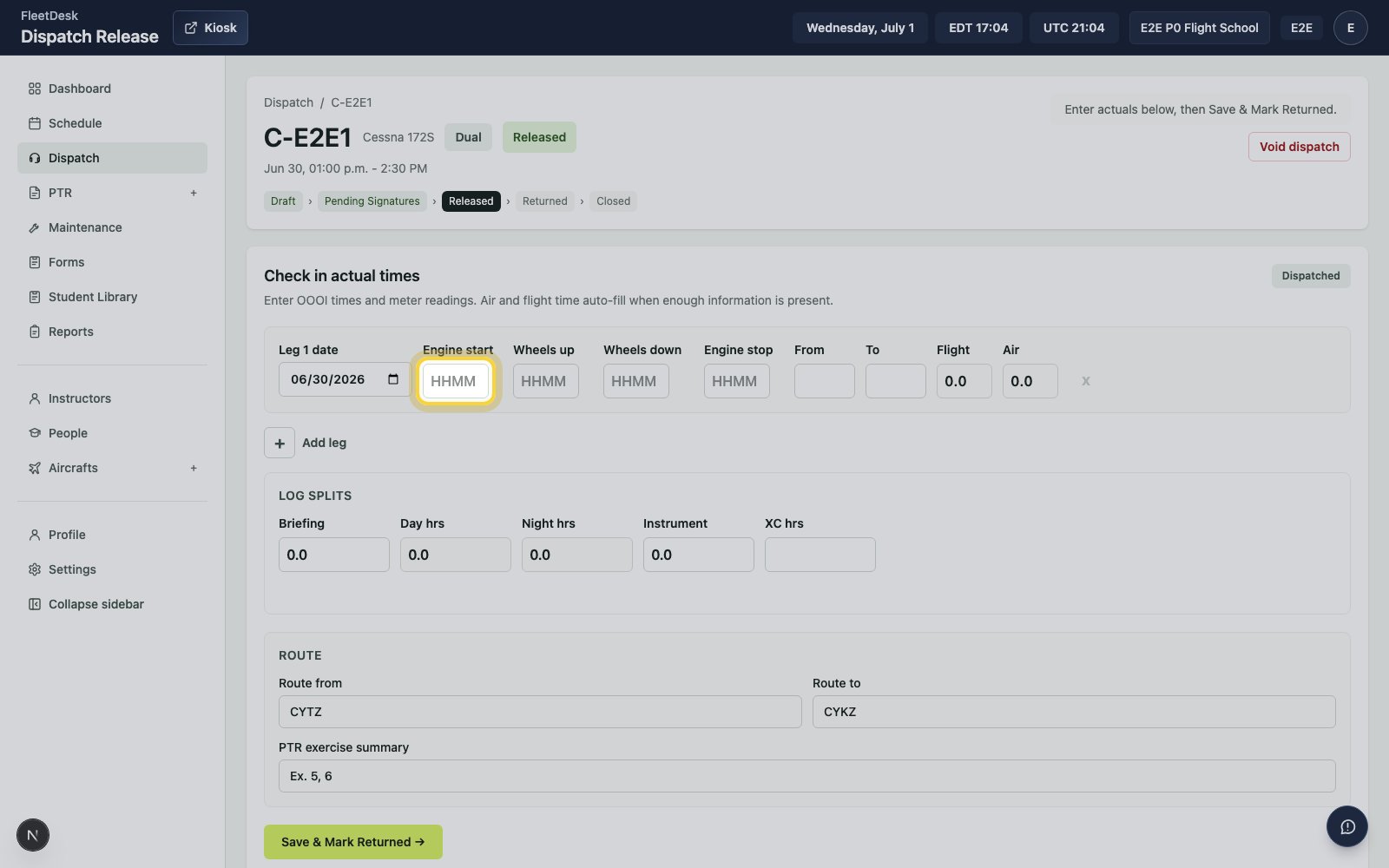The width and height of the screenshot is (1389, 868).
Task: Open the user avatar E menu
Action: (x=1350, y=28)
